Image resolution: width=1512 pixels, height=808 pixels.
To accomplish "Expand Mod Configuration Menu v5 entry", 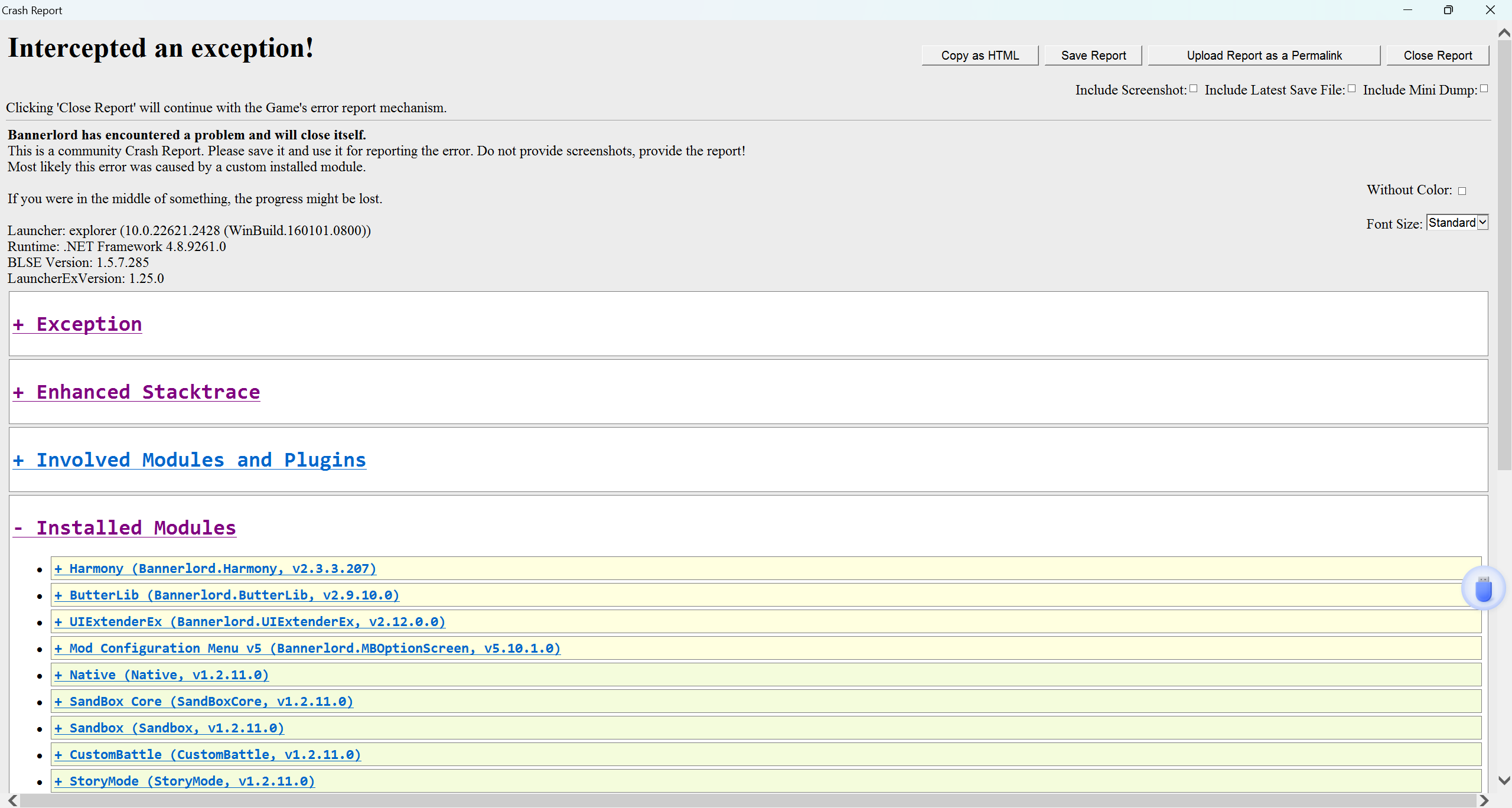I will pyautogui.click(x=308, y=649).
